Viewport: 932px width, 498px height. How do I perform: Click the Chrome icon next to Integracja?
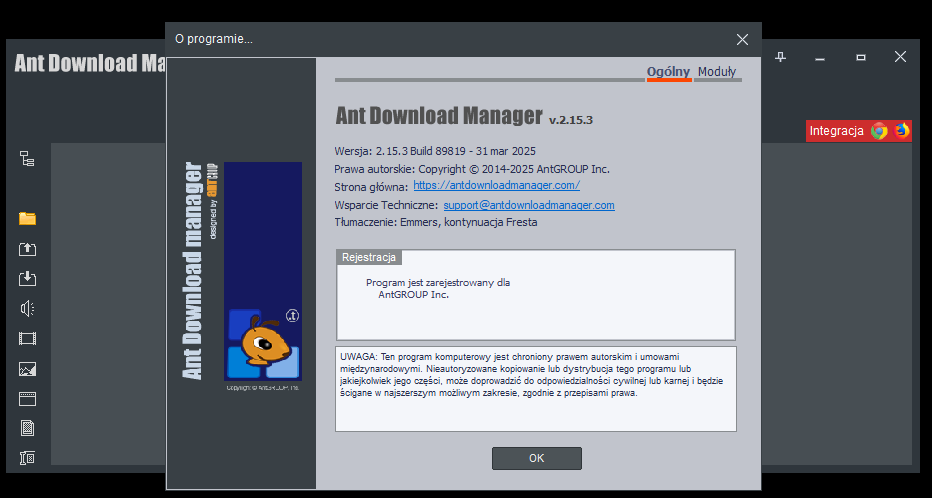pos(879,131)
